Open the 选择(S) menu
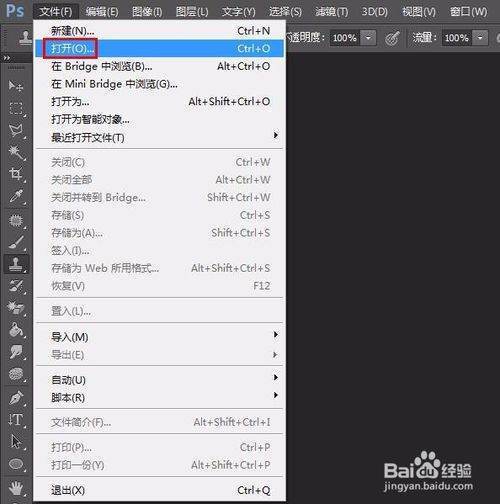The width and height of the screenshot is (500, 504). coord(285,12)
